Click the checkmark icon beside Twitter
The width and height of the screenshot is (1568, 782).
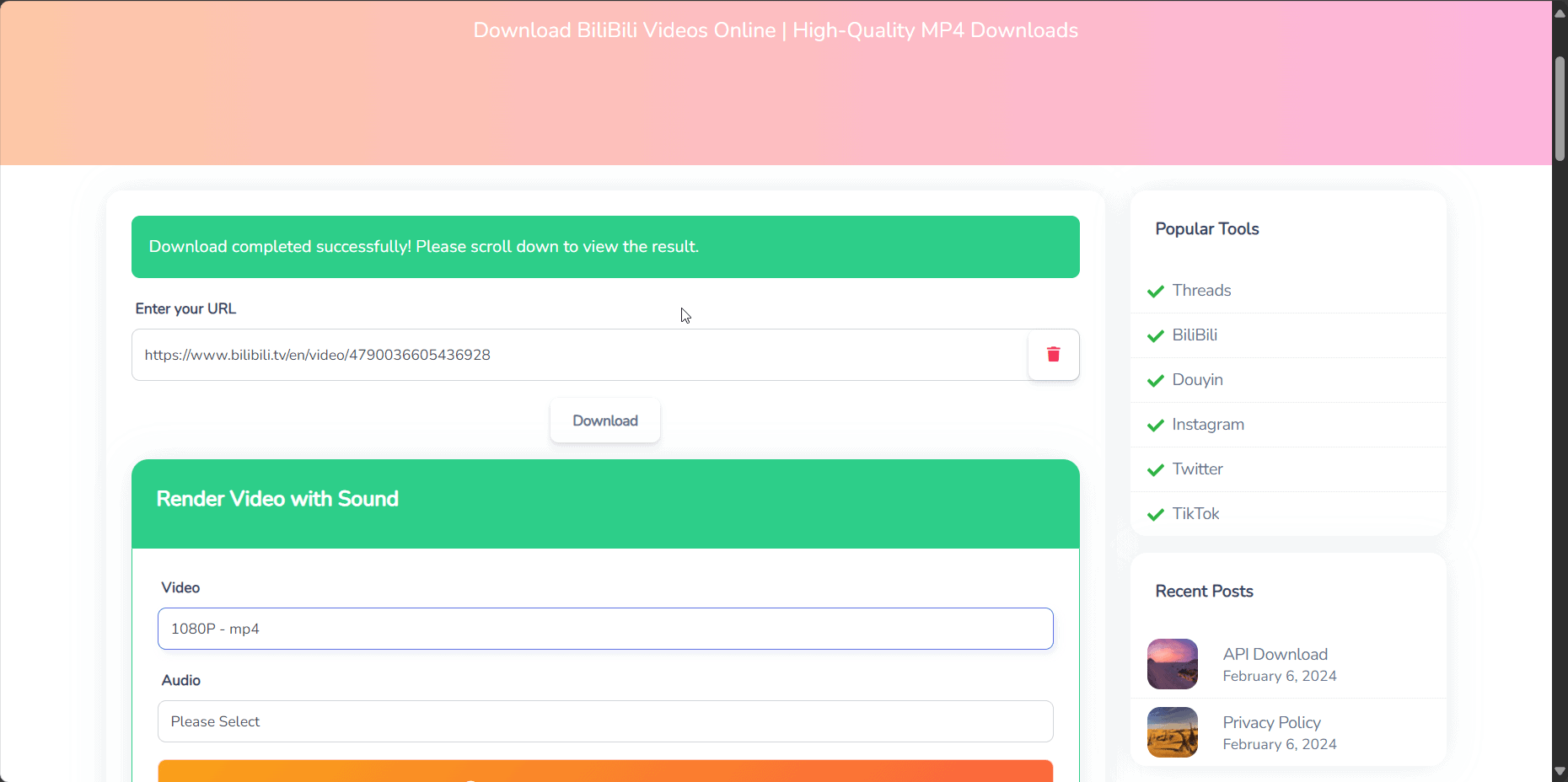(1155, 470)
